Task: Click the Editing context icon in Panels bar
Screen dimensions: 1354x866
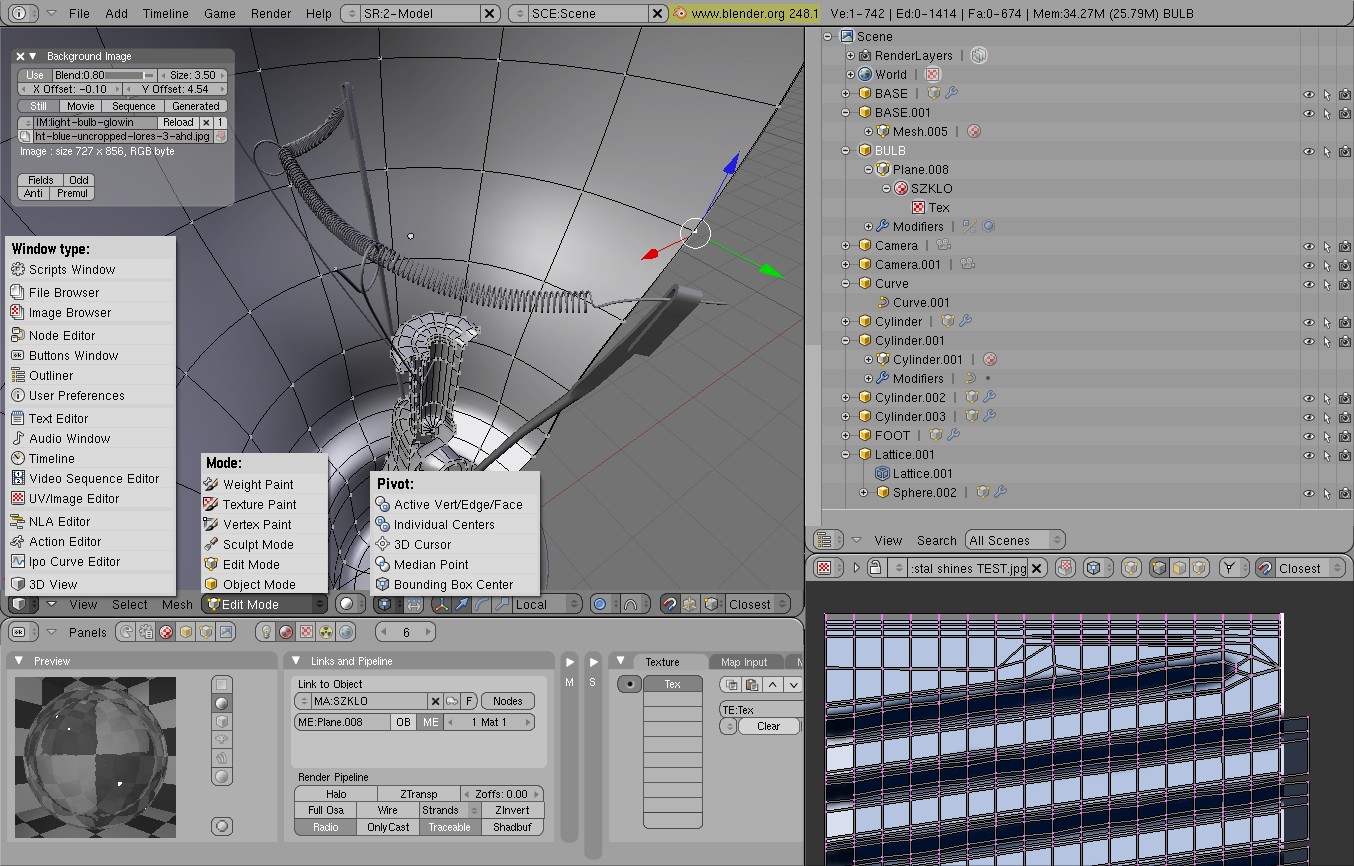Action: [206, 632]
